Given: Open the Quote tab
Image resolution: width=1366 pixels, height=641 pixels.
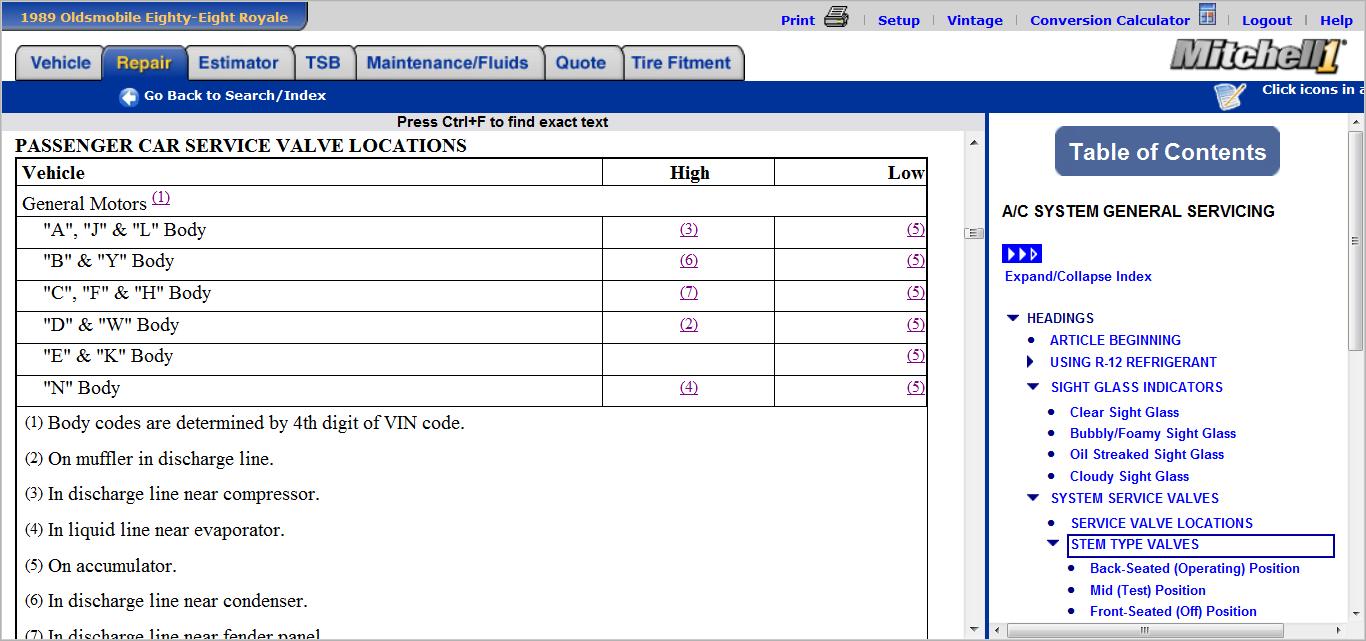Looking at the screenshot, I should 581,63.
